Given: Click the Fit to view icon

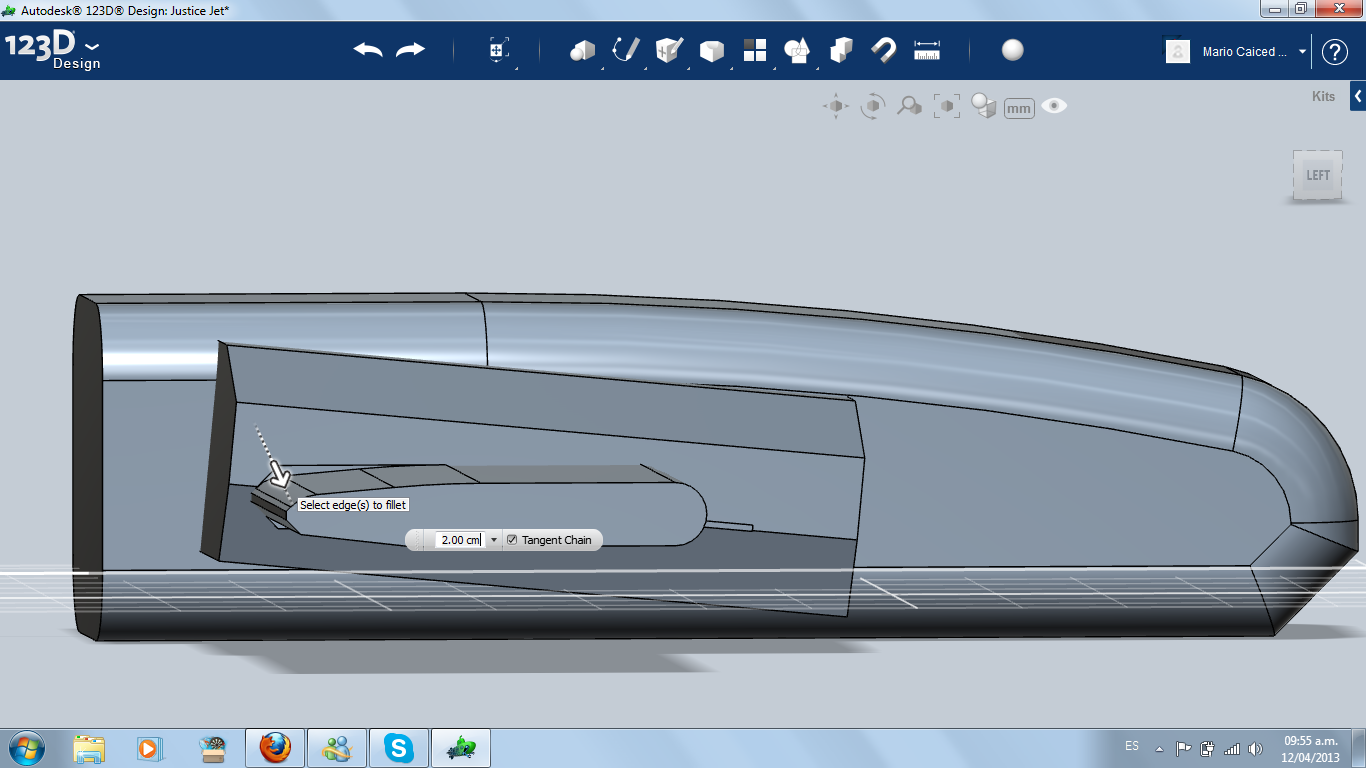Looking at the screenshot, I should [946, 106].
